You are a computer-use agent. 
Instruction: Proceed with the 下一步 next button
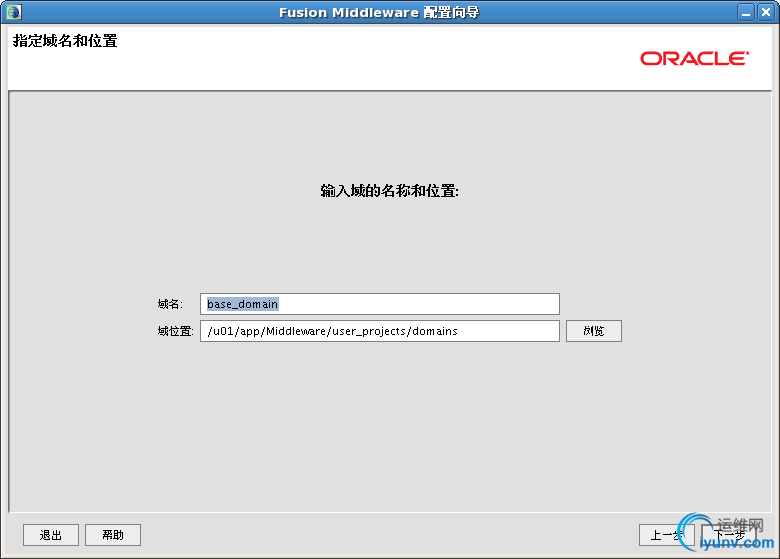(x=729, y=535)
